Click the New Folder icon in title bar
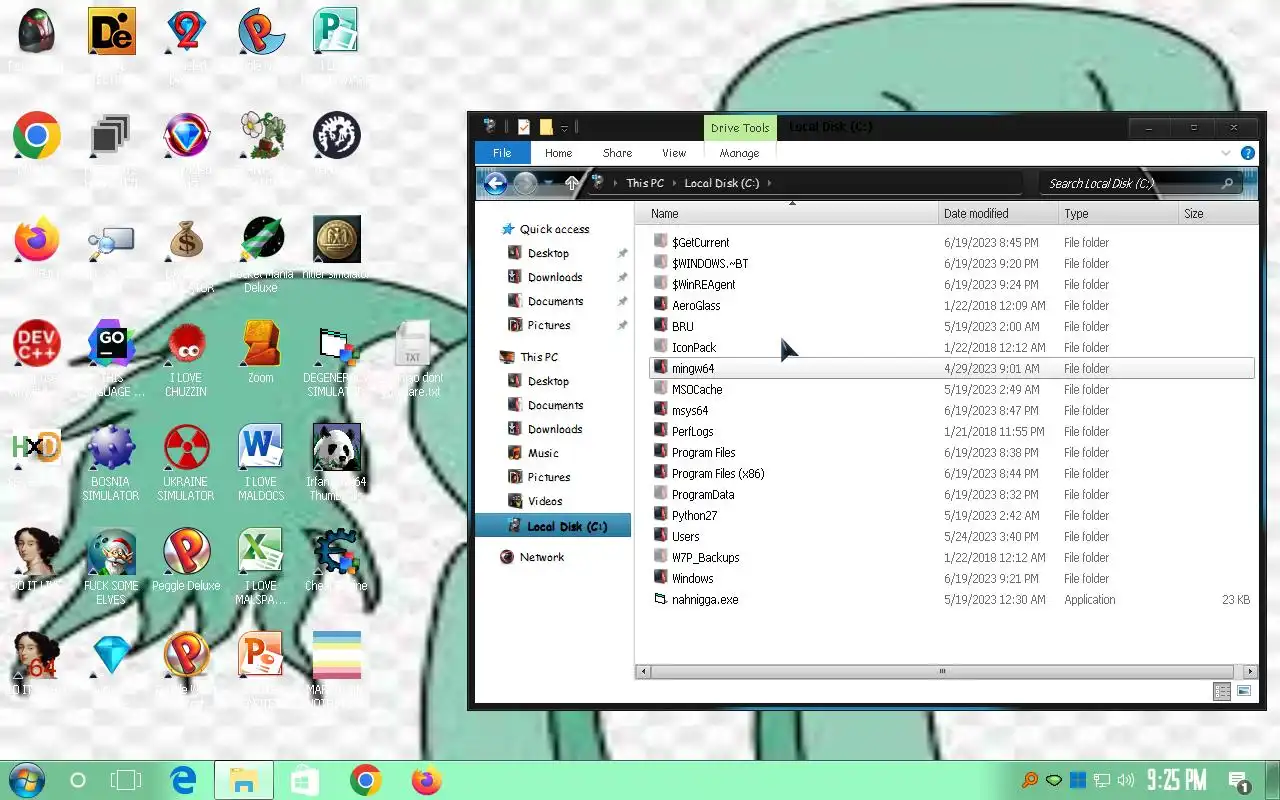Image resolution: width=1280 pixels, height=800 pixels. point(546,127)
